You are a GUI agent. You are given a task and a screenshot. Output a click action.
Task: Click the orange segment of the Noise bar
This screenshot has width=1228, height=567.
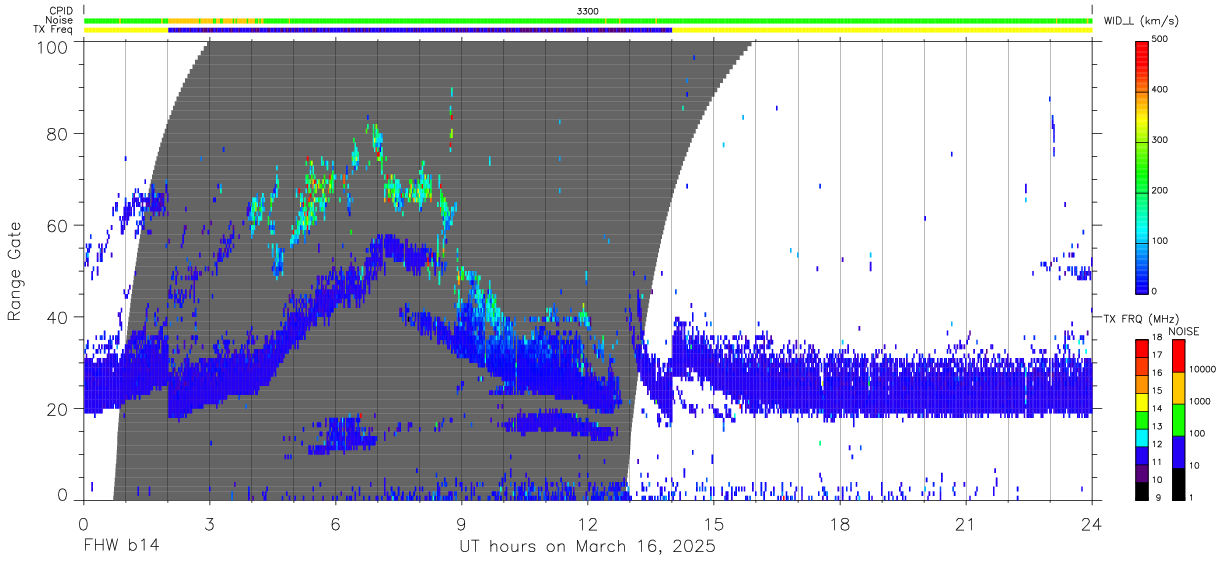click(213, 20)
